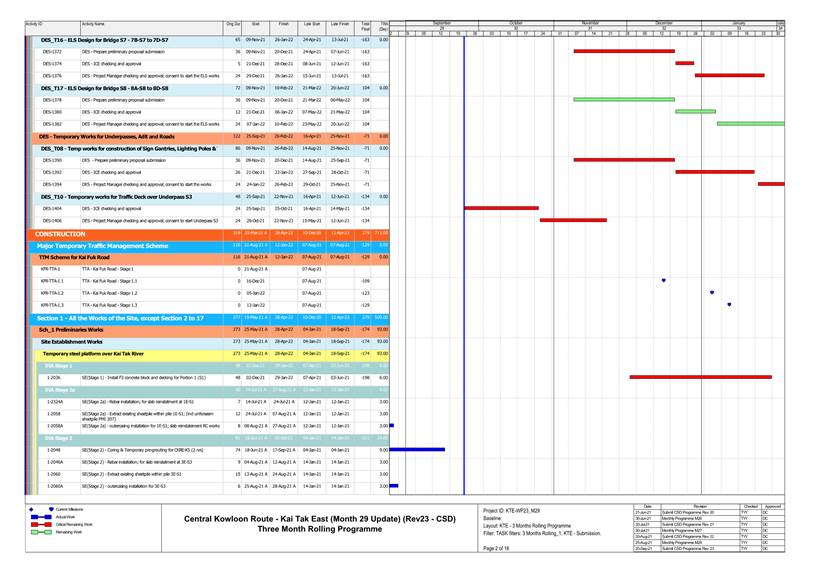Click the Current Milestone legend diamond
Image resolution: width=832 pixels, height=588 pixels.
[33, 510]
